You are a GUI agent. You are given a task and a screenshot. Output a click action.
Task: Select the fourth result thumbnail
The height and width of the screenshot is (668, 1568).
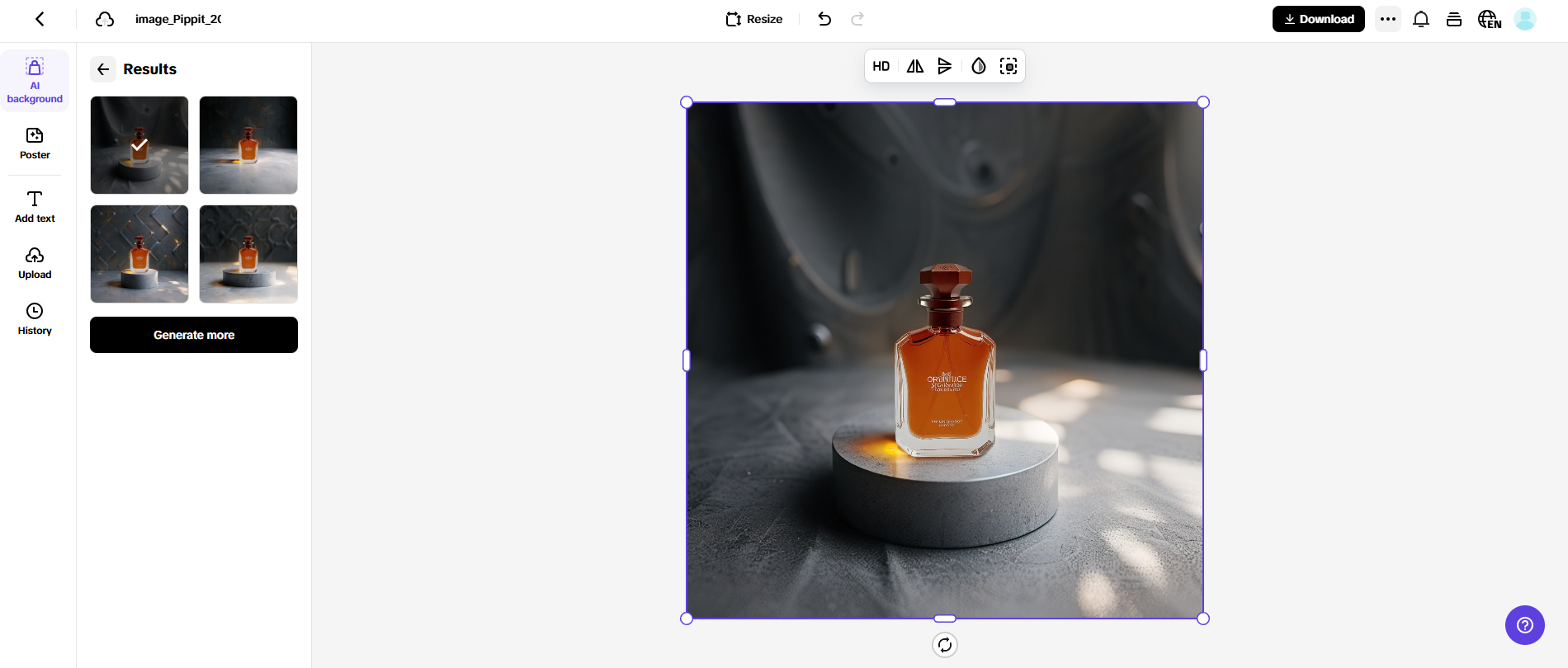[x=248, y=254]
